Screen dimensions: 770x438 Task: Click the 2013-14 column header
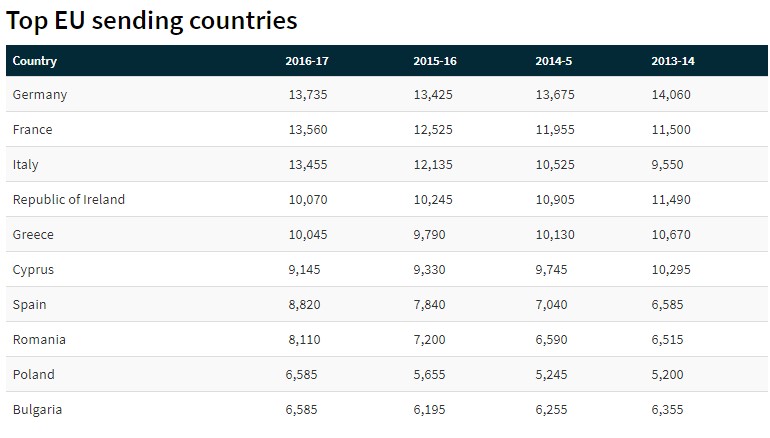tap(673, 61)
